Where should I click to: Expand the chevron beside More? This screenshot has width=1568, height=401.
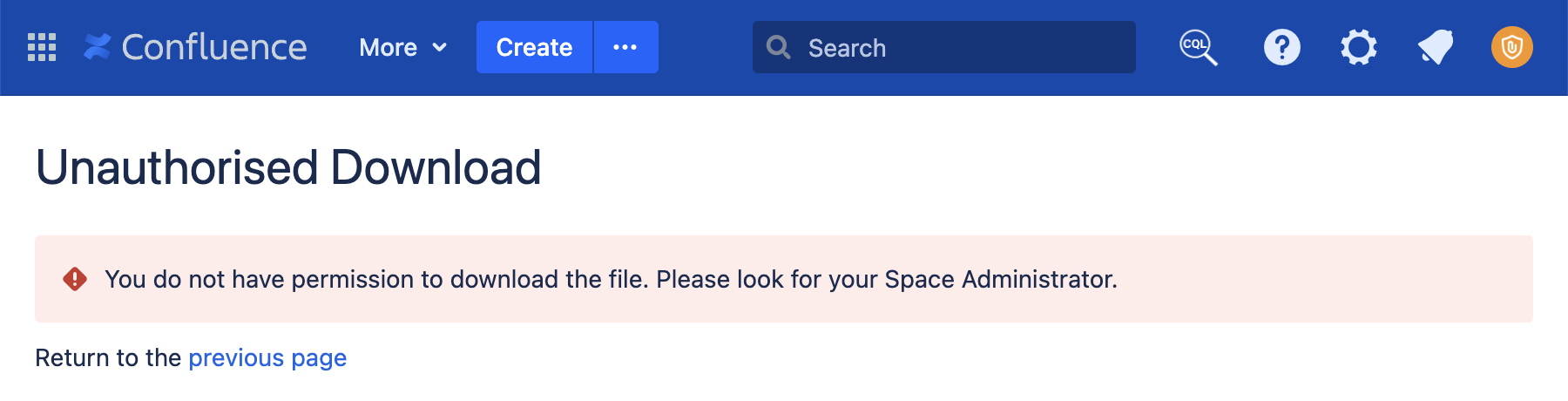tap(440, 47)
